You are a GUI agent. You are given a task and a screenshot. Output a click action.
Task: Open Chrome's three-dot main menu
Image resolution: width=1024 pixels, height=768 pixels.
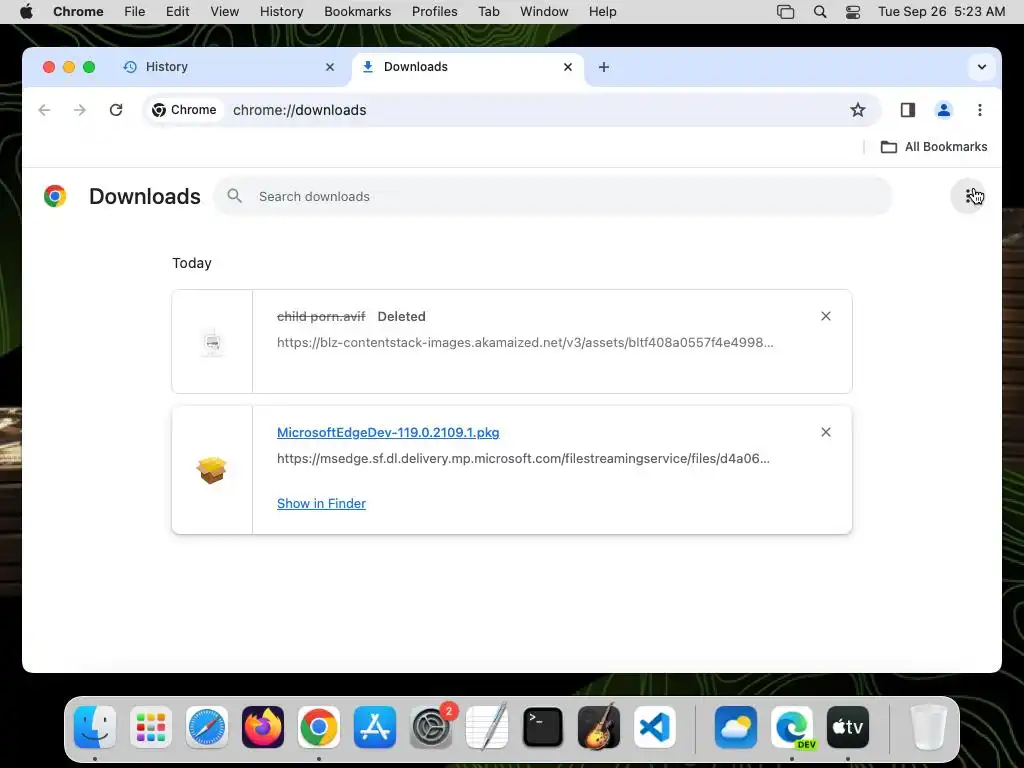click(x=980, y=110)
